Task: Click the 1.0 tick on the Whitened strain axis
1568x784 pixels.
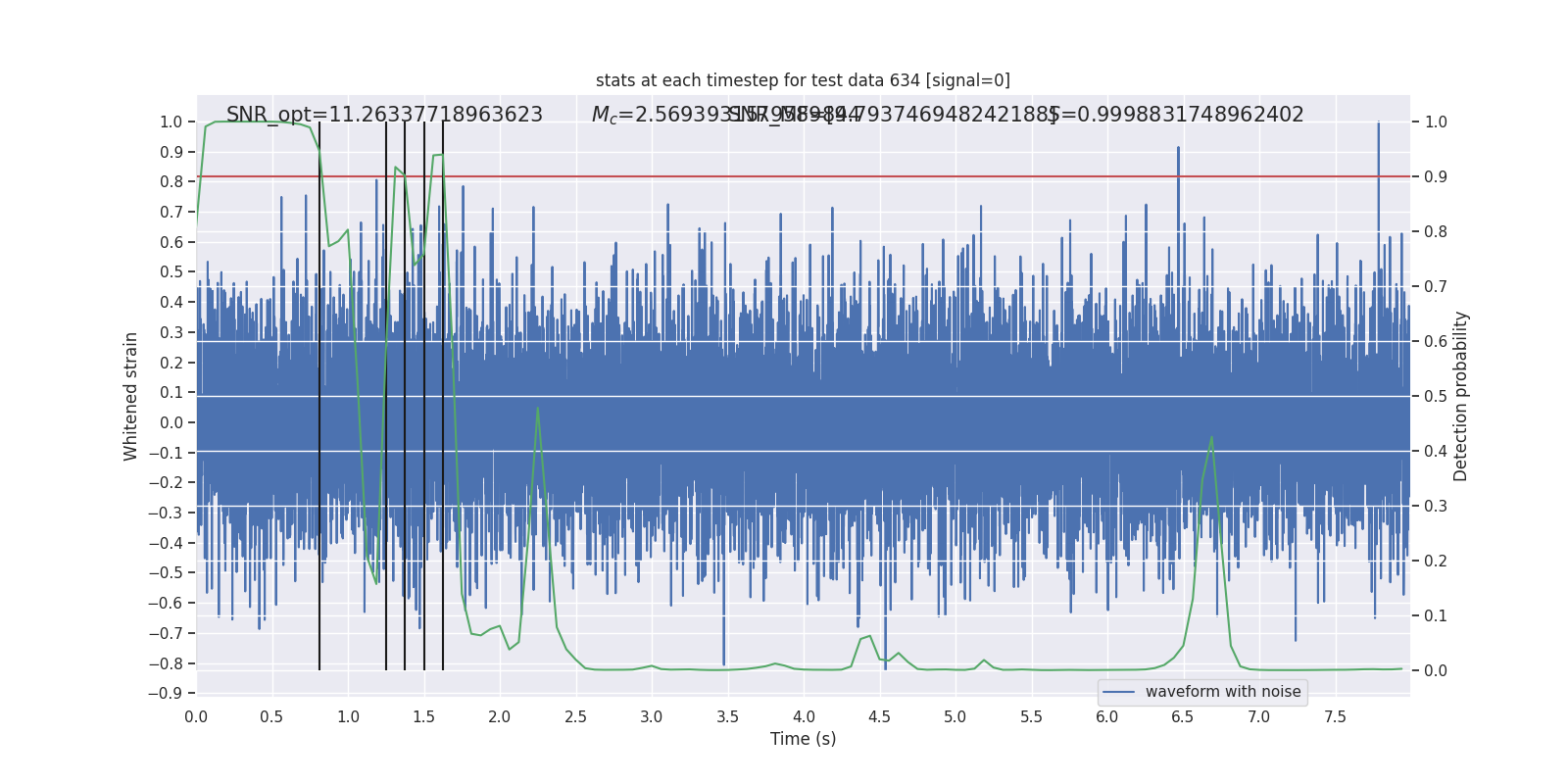Action: tap(171, 122)
